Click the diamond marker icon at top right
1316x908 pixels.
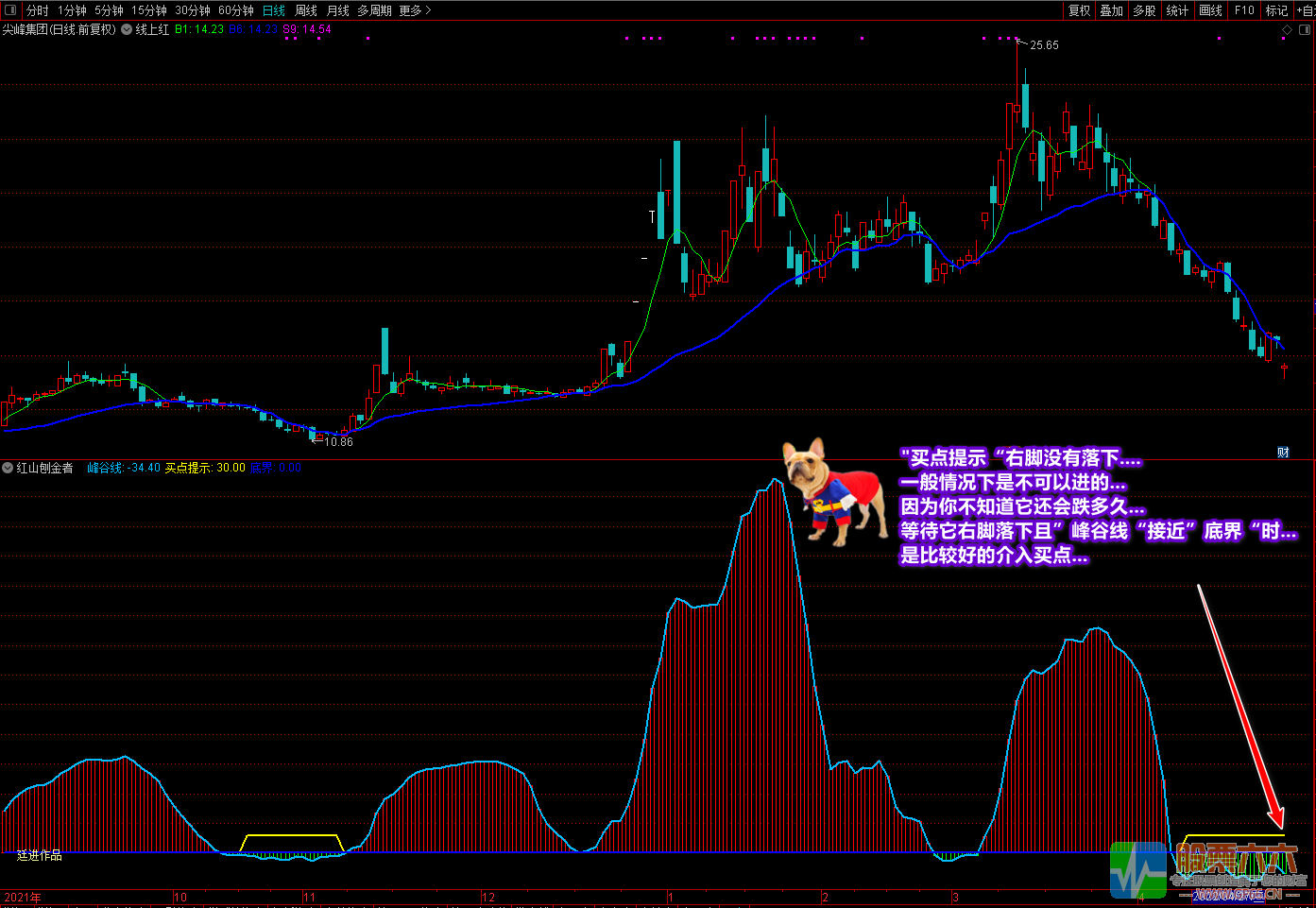point(1287,30)
